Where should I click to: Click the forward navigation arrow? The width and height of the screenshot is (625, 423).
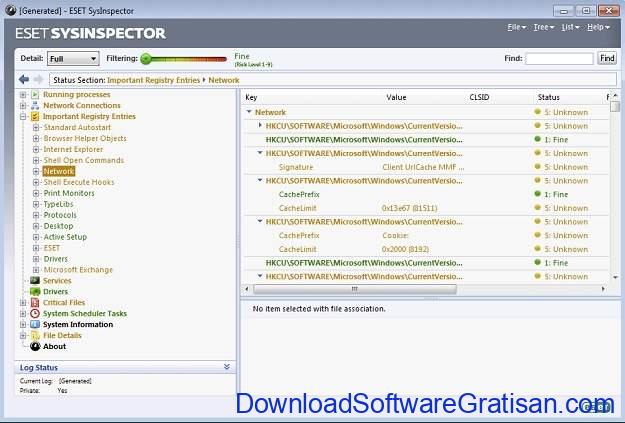tap(38, 79)
